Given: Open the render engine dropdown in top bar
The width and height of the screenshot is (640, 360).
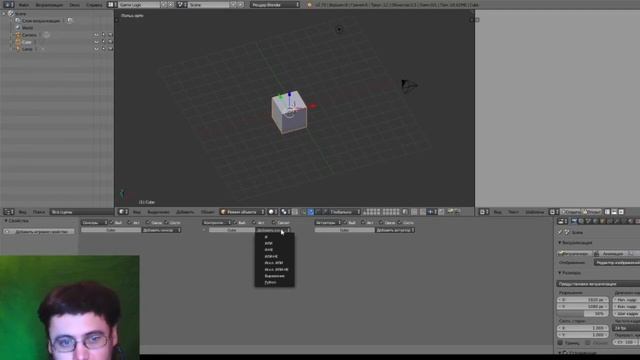Looking at the screenshot, I should pyautogui.click(x=275, y=4).
